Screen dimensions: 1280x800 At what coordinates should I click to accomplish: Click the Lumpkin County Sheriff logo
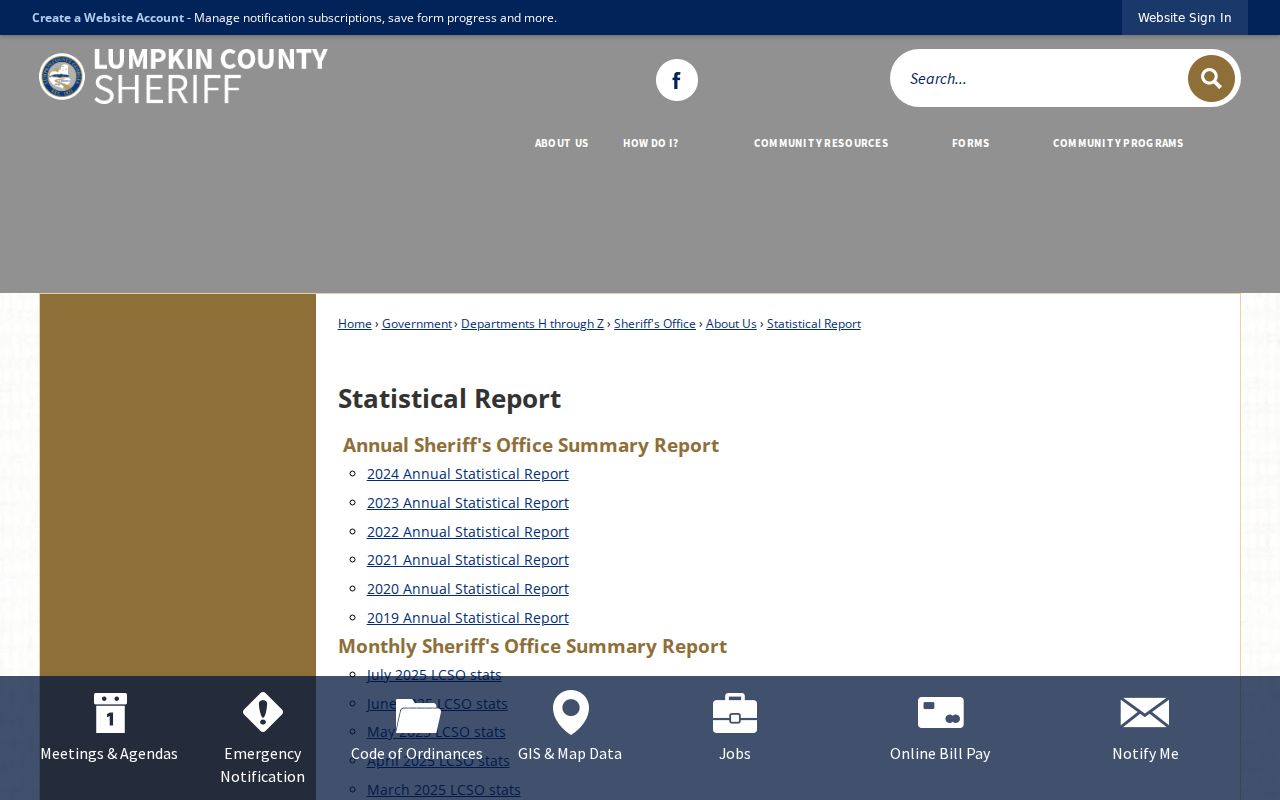point(183,76)
